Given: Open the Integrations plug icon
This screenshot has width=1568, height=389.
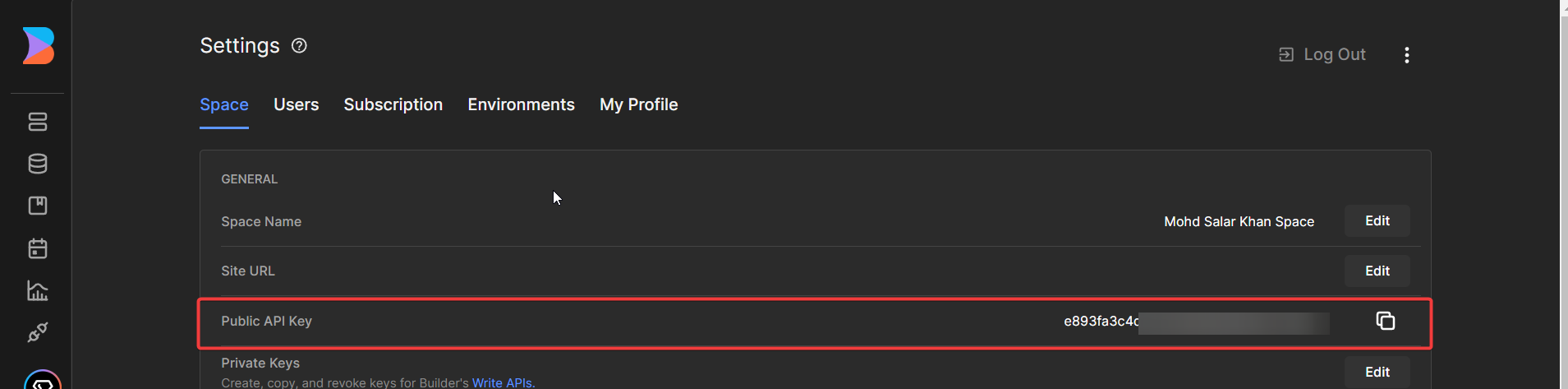Looking at the screenshot, I should pyautogui.click(x=38, y=332).
